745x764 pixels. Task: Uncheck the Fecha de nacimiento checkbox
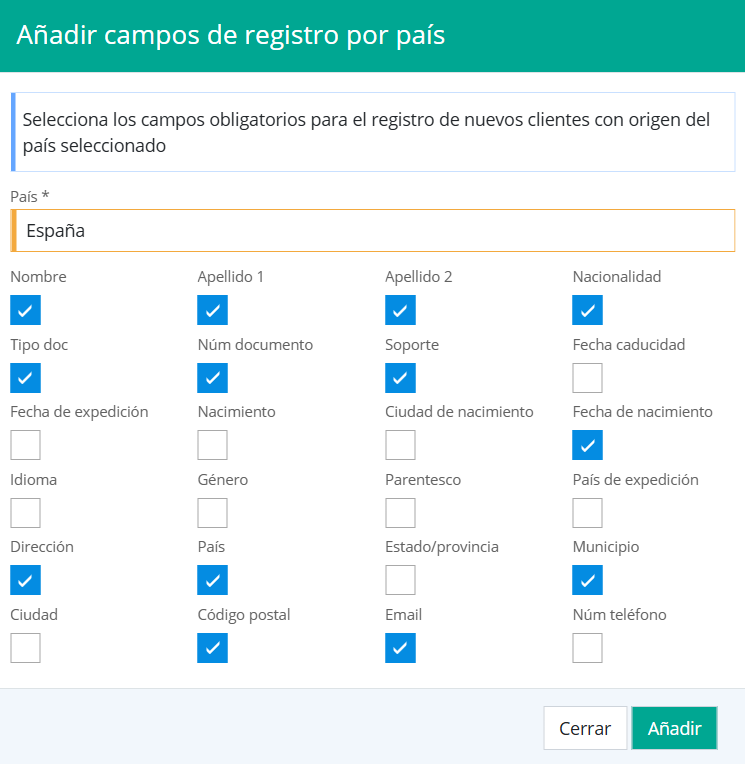(588, 445)
